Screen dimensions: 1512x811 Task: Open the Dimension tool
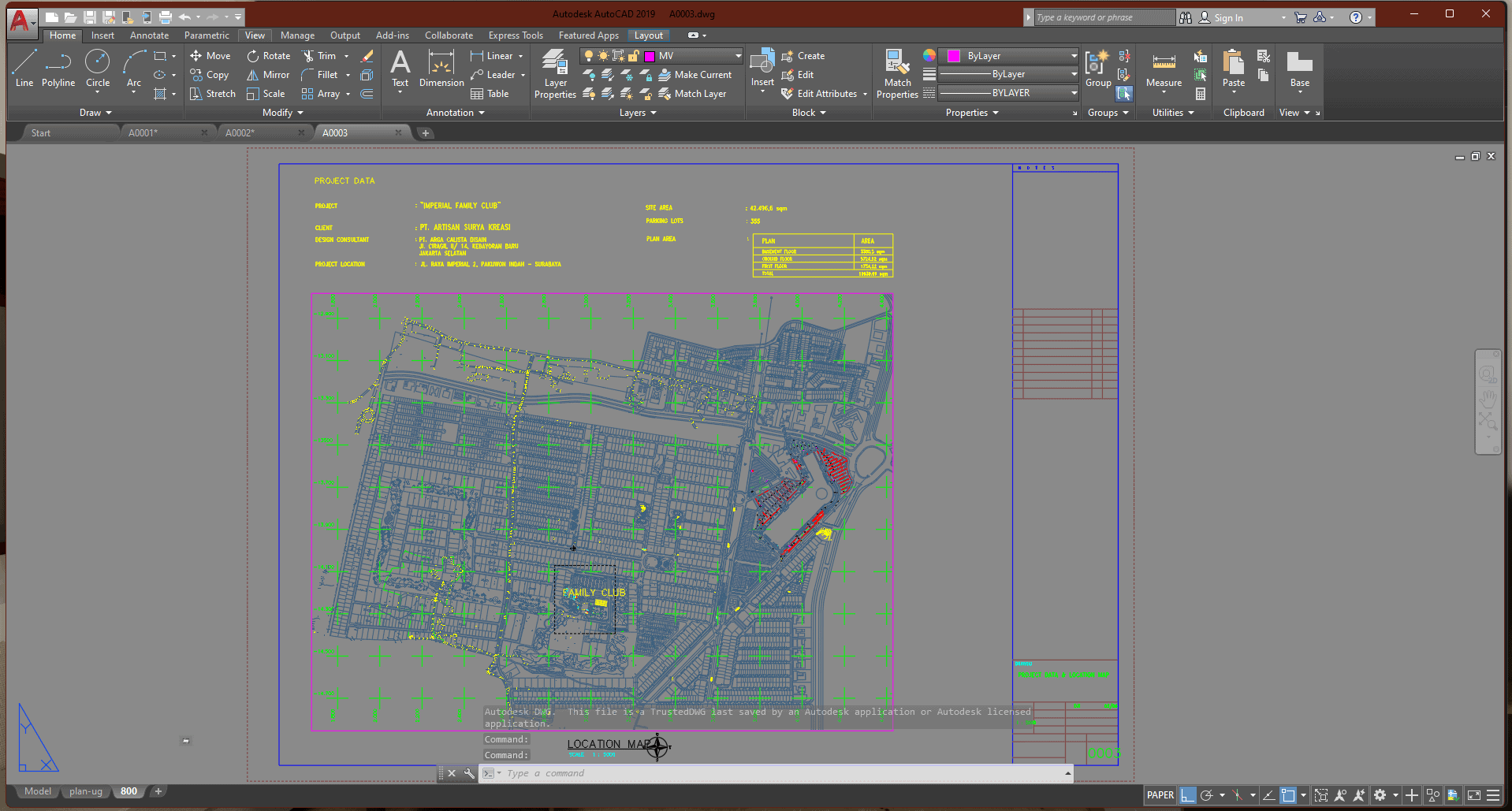point(441,69)
